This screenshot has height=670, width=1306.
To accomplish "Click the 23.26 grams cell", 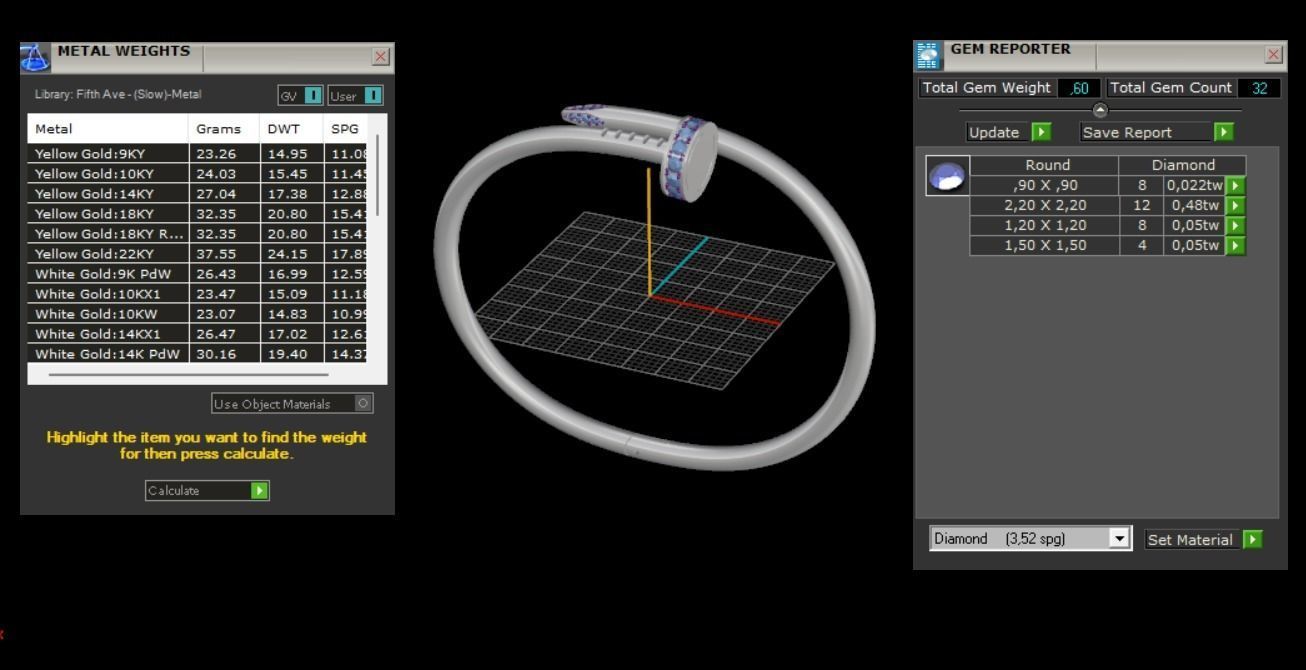I will (224, 154).
